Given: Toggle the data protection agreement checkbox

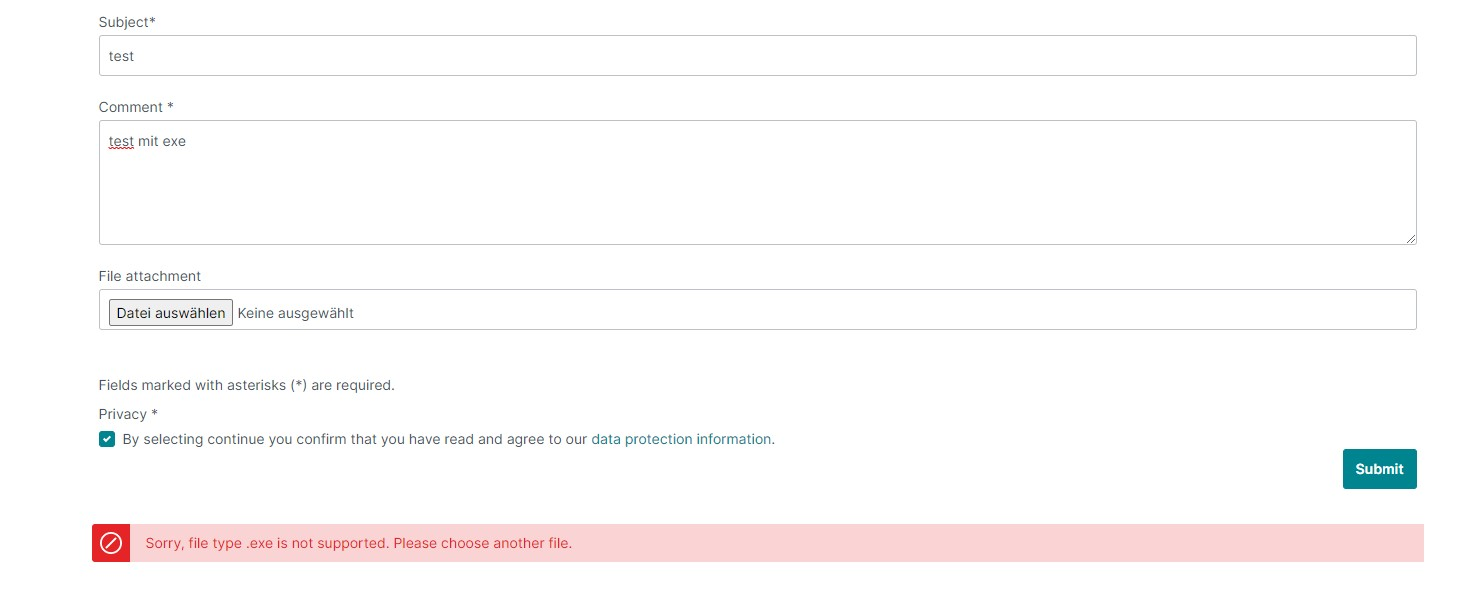Looking at the screenshot, I should click(x=107, y=439).
